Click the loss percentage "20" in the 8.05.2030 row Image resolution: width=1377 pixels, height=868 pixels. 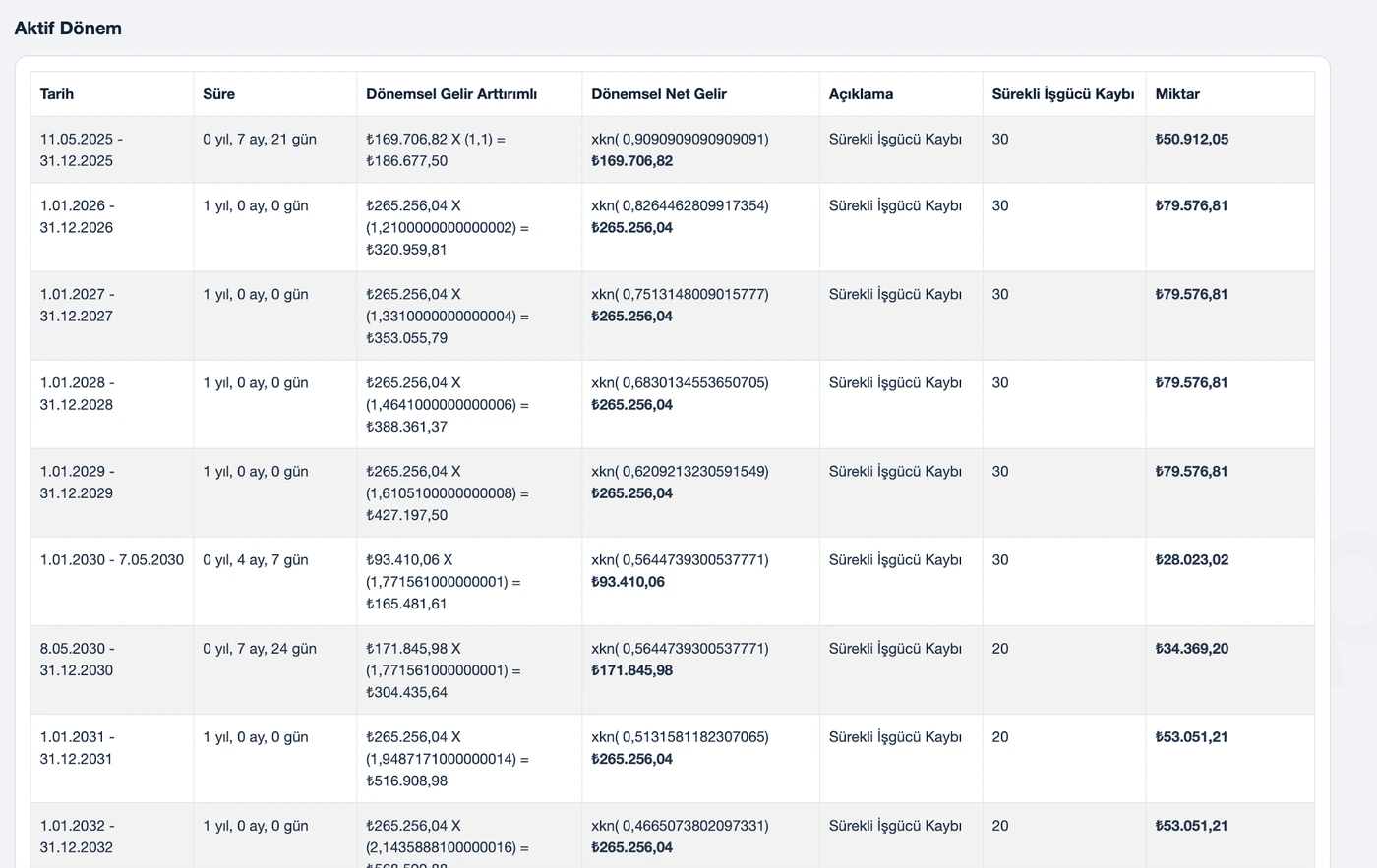[x=1000, y=648]
